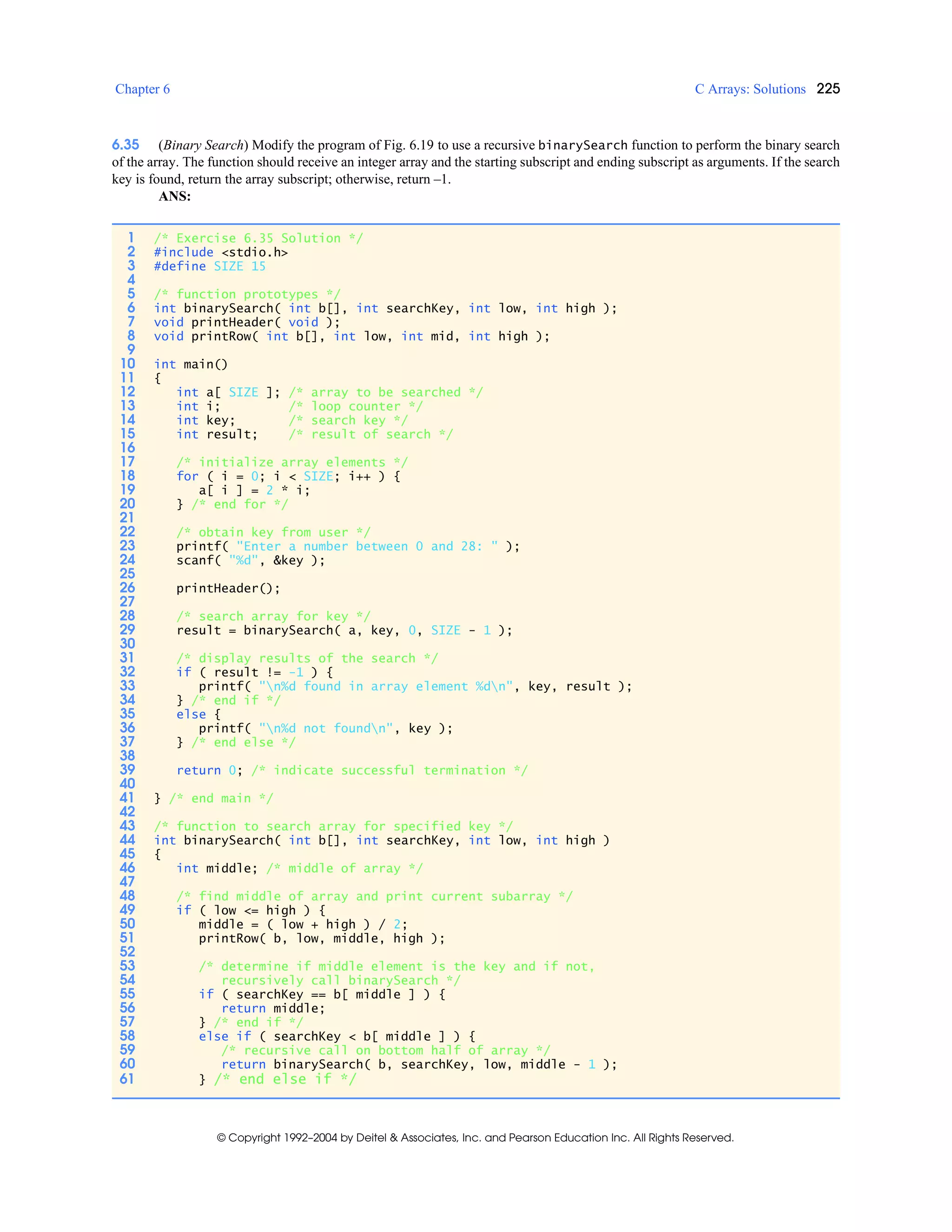Screen dimensions: 952x1232
Task: Click the '/* end else if */' comment
Action: 285,1079
